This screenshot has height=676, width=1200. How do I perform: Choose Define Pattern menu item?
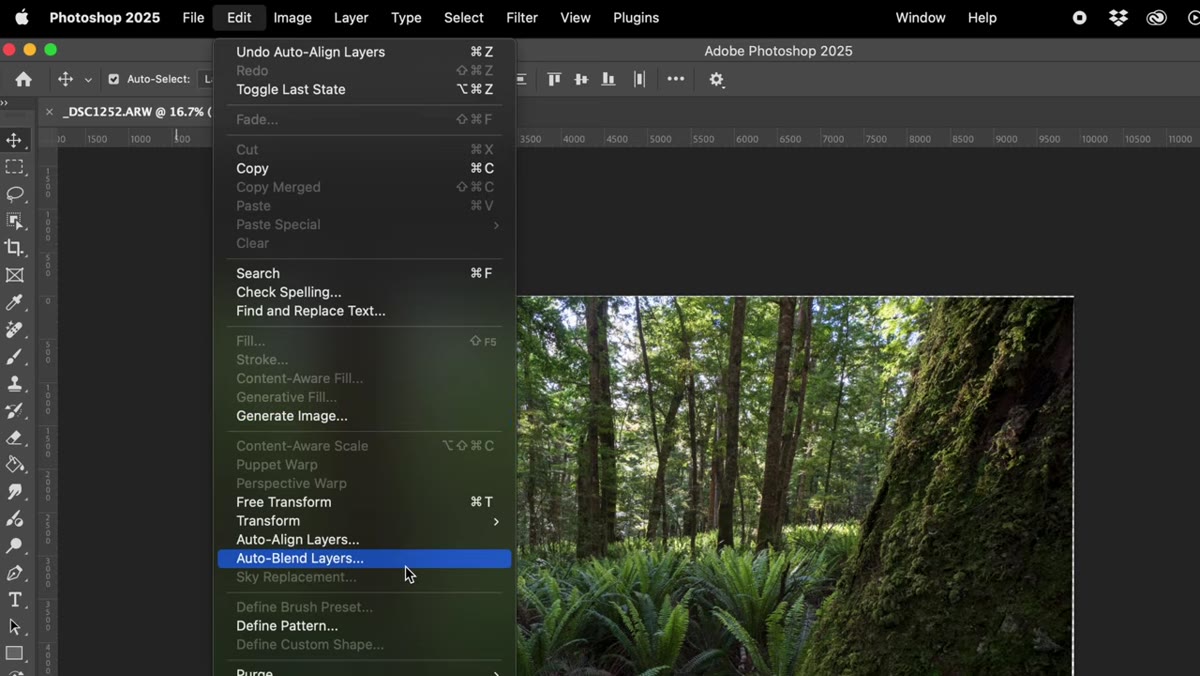(x=364, y=626)
